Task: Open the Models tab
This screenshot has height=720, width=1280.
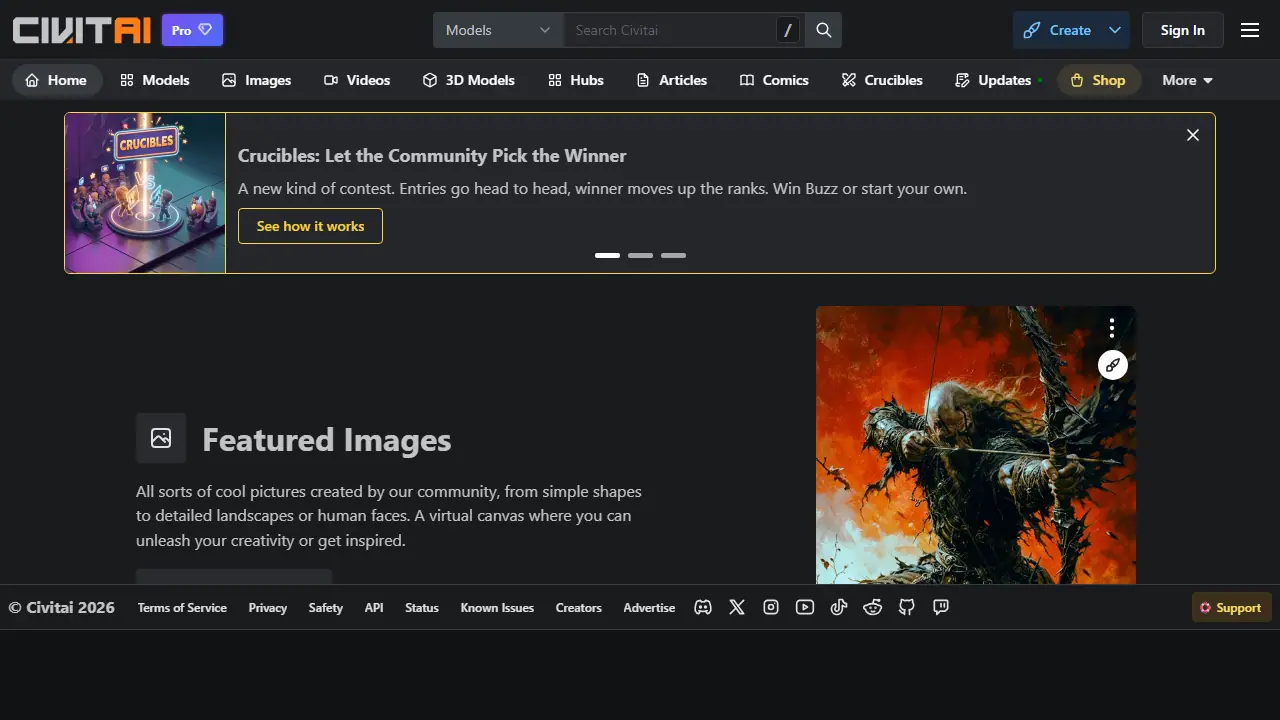Action: [155, 80]
